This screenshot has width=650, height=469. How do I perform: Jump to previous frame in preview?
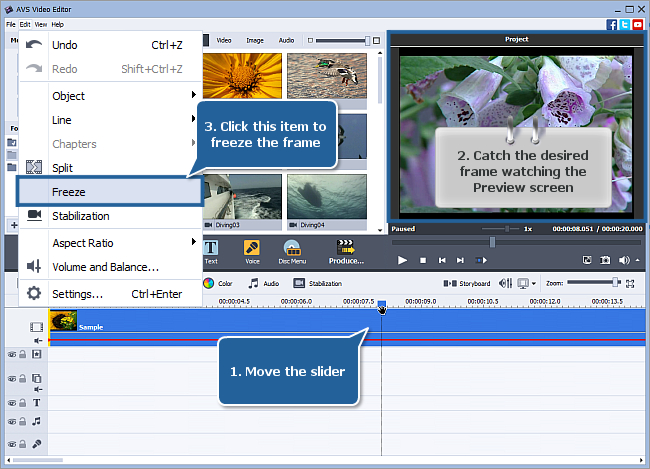442,260
